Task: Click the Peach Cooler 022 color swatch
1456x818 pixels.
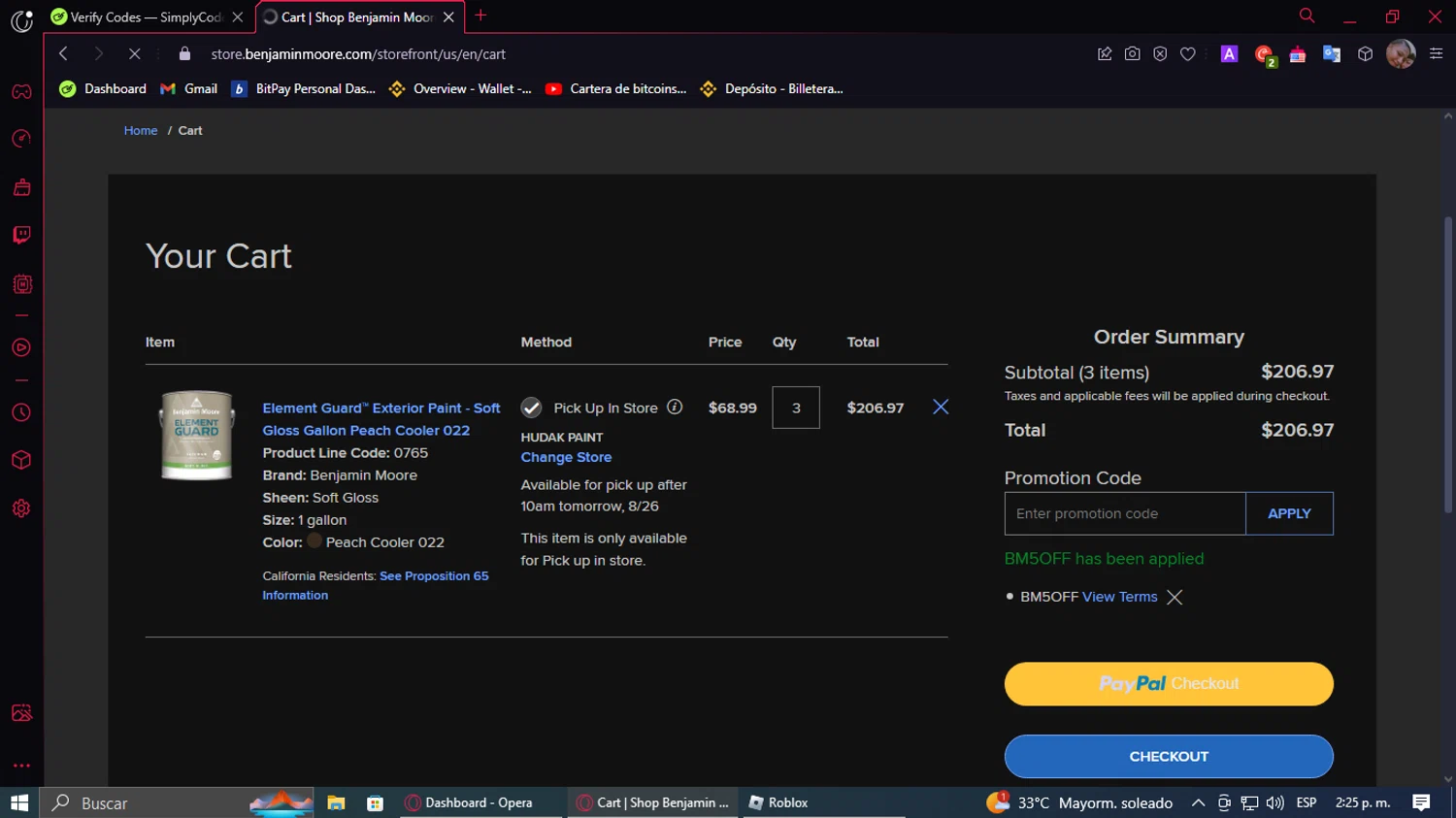Action: coord(314,540)
